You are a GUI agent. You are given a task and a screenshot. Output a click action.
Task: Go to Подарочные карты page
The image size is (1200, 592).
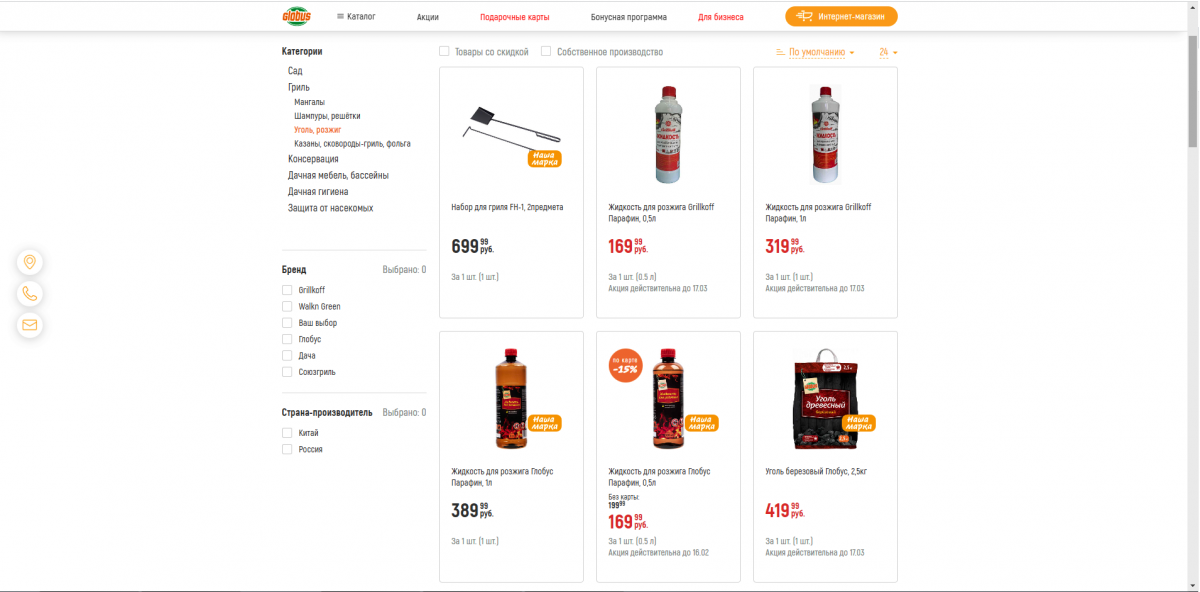[x=514, y=17]
